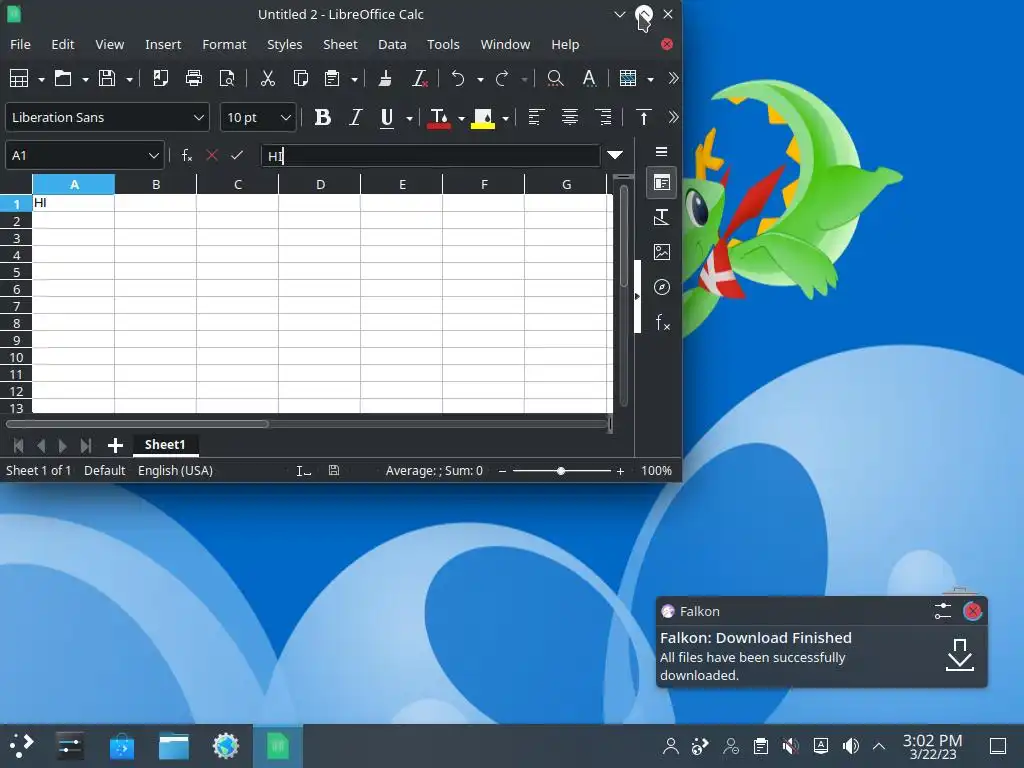Click the Copy icon
The width and height of the screenshot is (1024, 768).
click(x=300, y=78)
